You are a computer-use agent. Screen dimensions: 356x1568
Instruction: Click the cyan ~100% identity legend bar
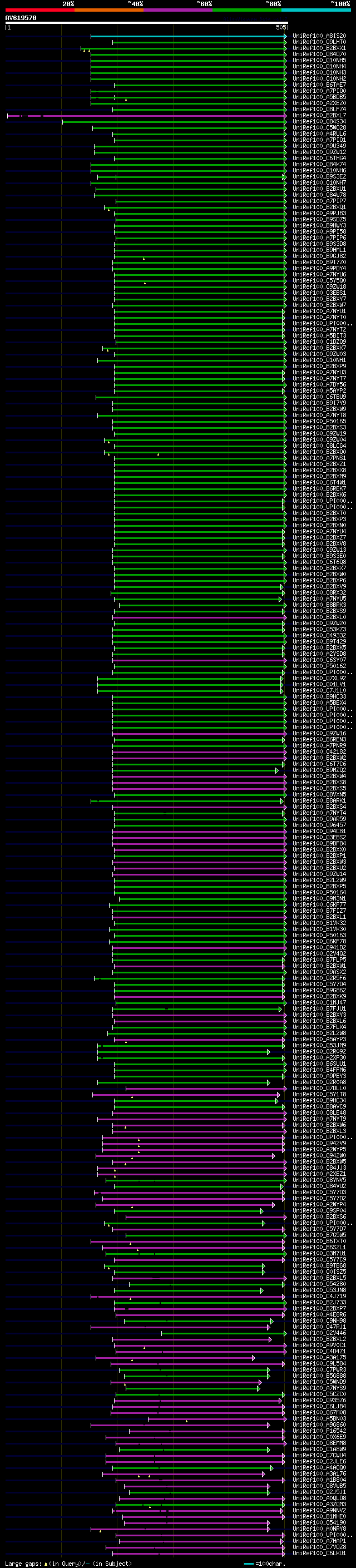click(x=317, y=10)
